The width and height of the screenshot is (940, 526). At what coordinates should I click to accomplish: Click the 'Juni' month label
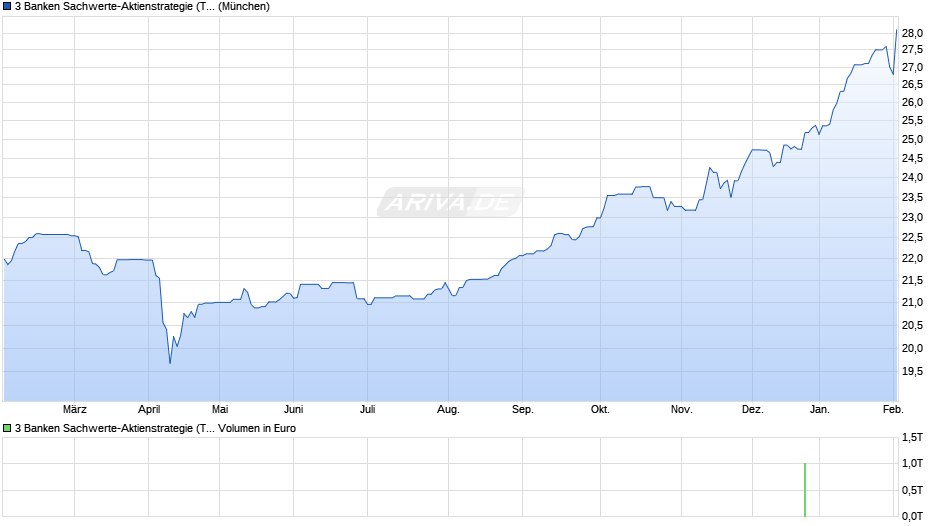293,409
